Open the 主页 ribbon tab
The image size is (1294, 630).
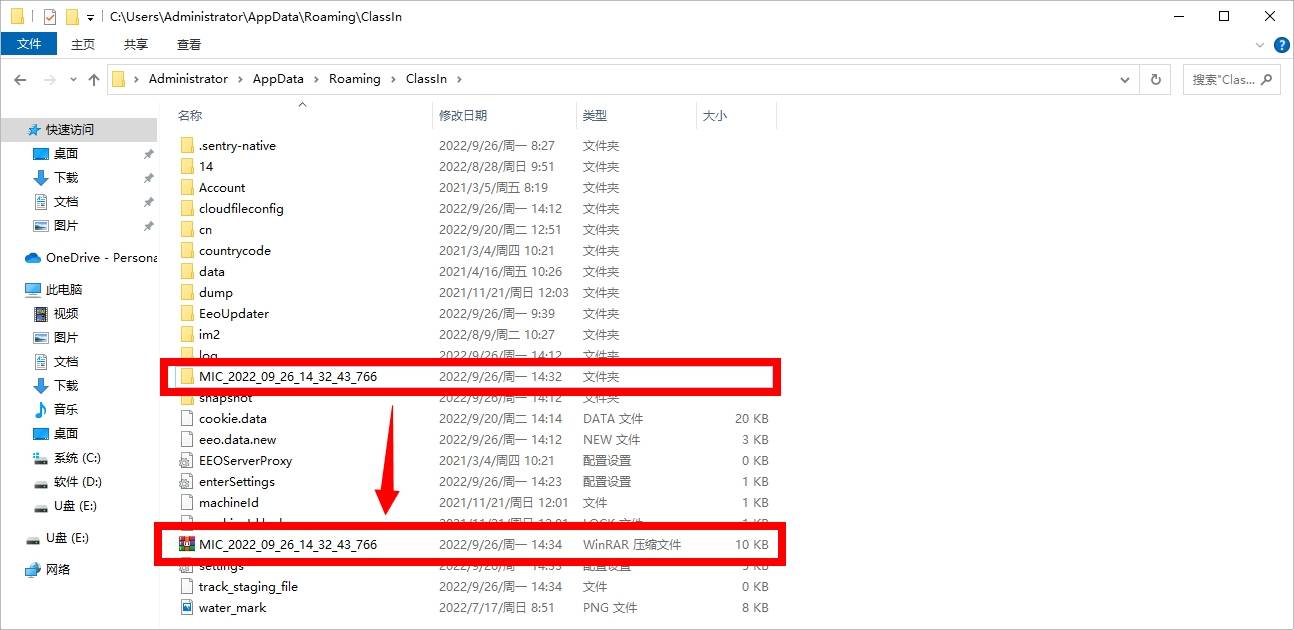click(83, 44)
